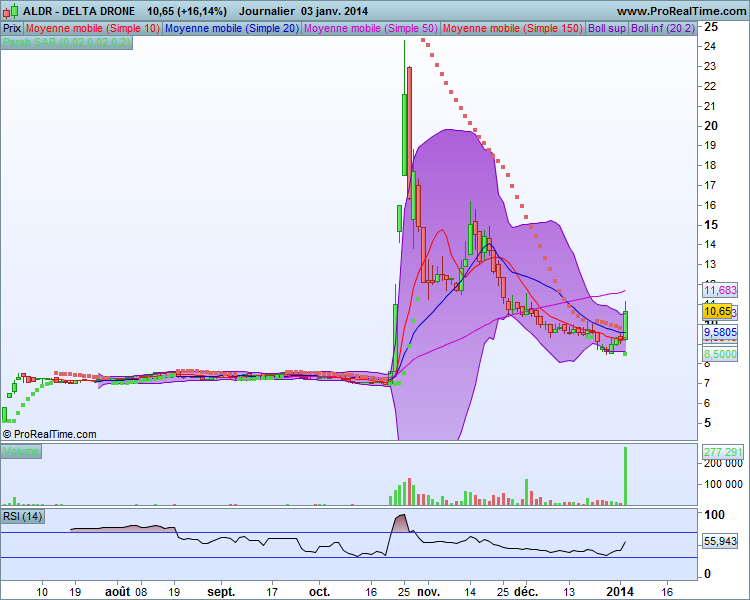
Task: Click the 8,5000 Parabolic SAR value tag
Action: click(x=720, y=354)
